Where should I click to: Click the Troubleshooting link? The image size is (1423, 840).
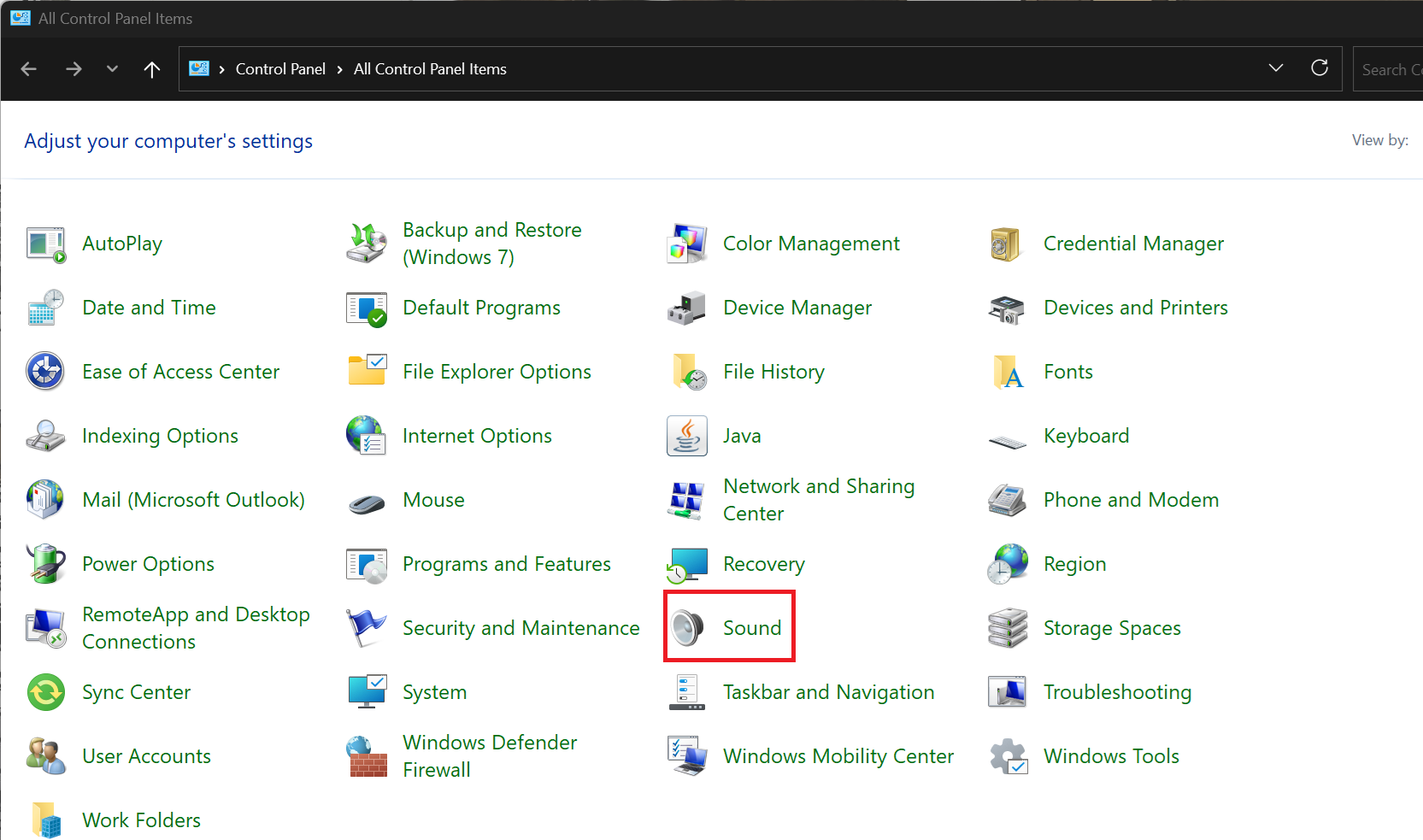click(1117, 692)
